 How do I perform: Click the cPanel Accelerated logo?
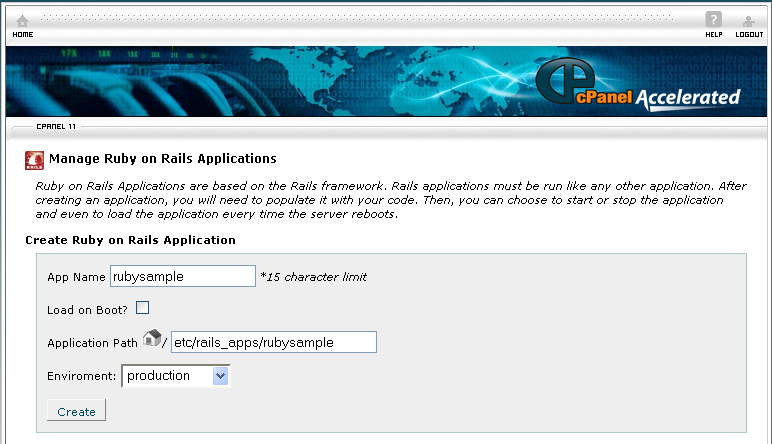click(x=638, y=84)
